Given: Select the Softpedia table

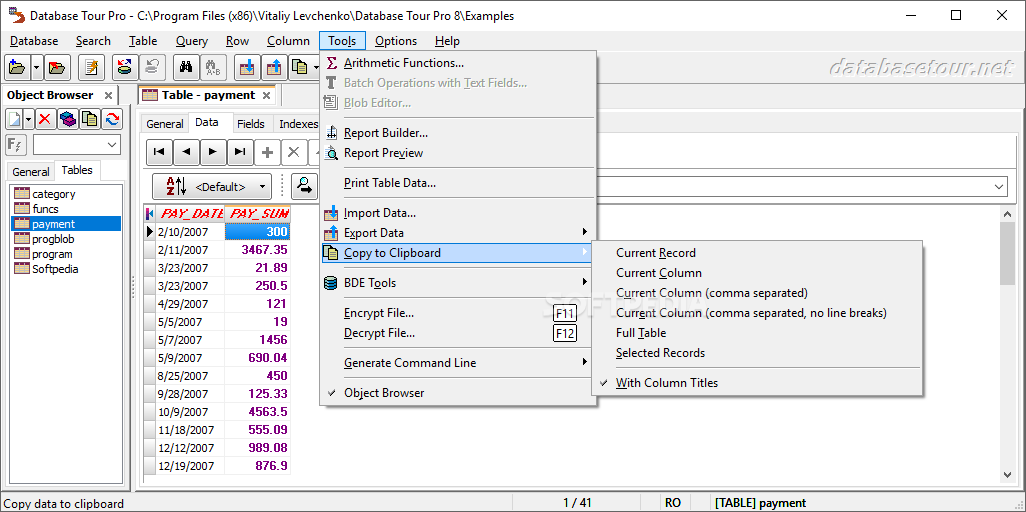Looking at the screenshot, I should tap(56, 269).
